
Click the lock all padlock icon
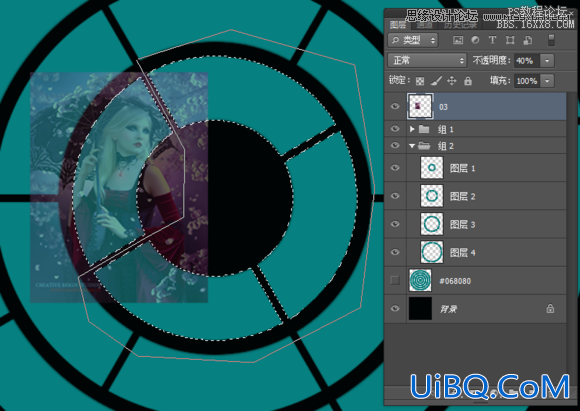click(468, 81)
